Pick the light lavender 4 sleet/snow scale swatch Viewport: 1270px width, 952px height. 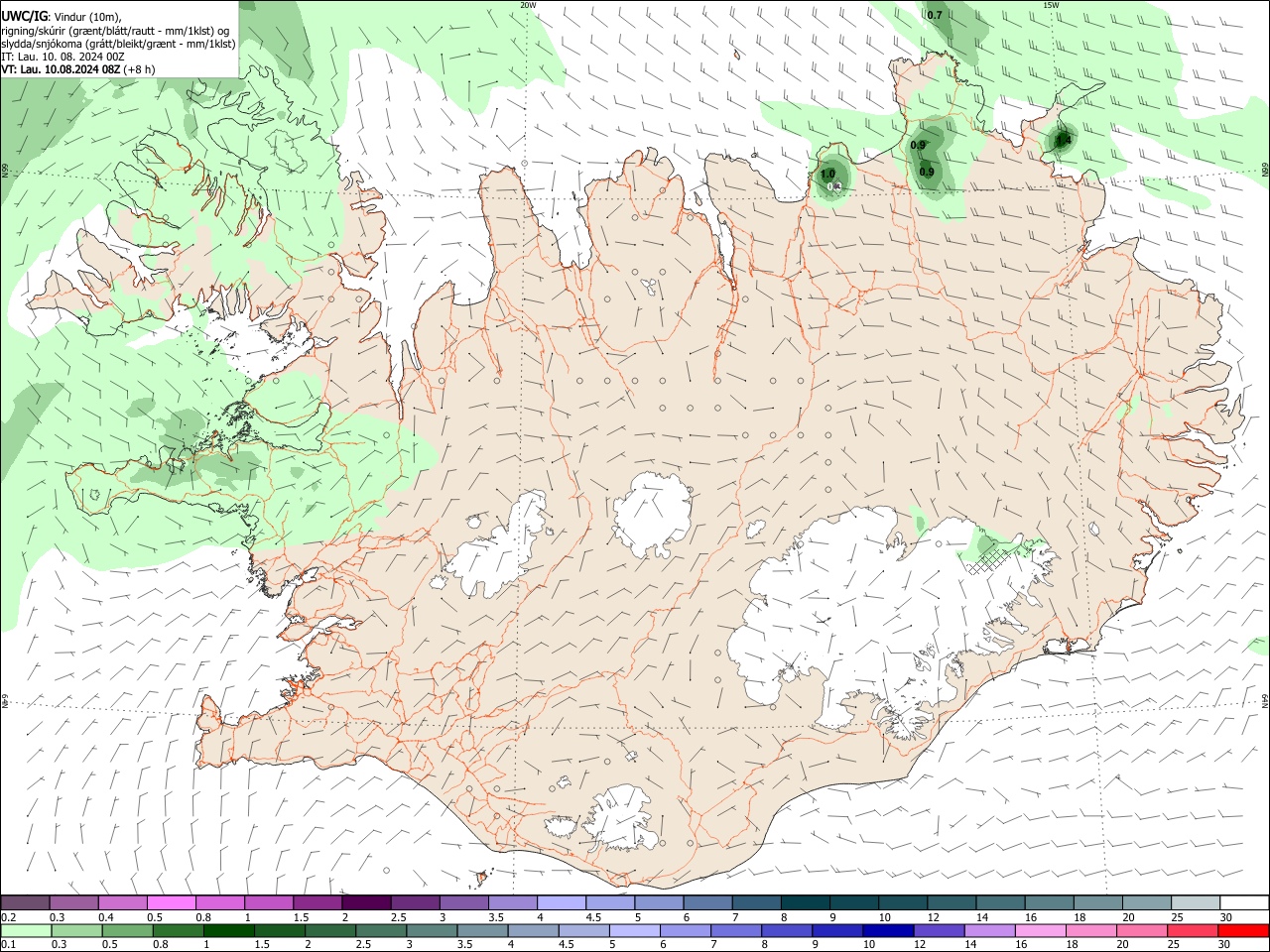[x=562, y=902]
